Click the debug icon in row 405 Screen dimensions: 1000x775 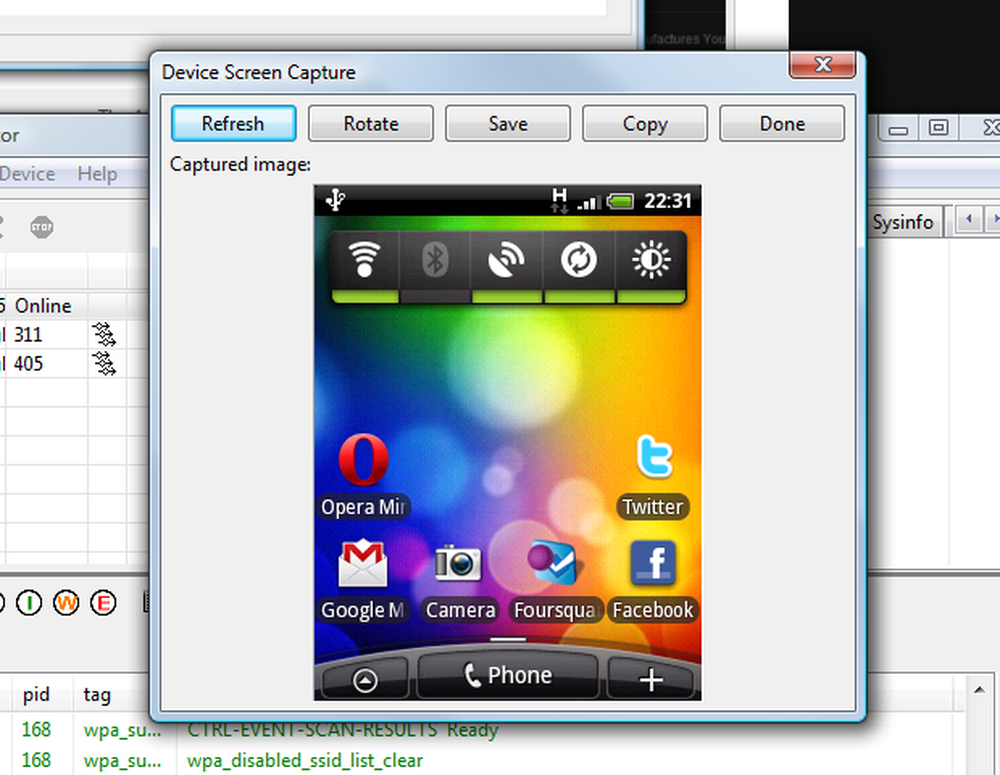point(104,364)
